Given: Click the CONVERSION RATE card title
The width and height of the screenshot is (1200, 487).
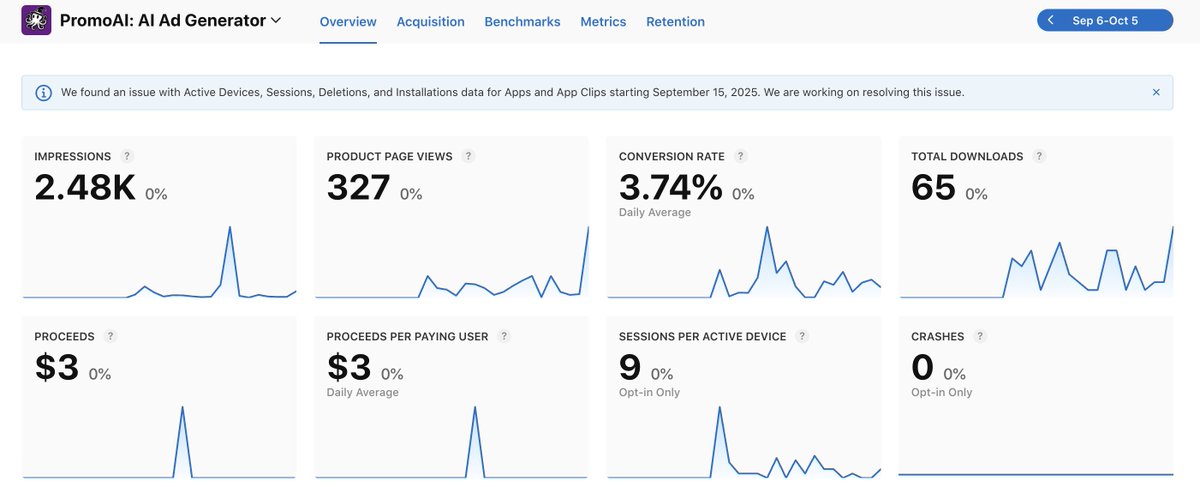Looking at the screenshot, I should click(x=672, y=157).
